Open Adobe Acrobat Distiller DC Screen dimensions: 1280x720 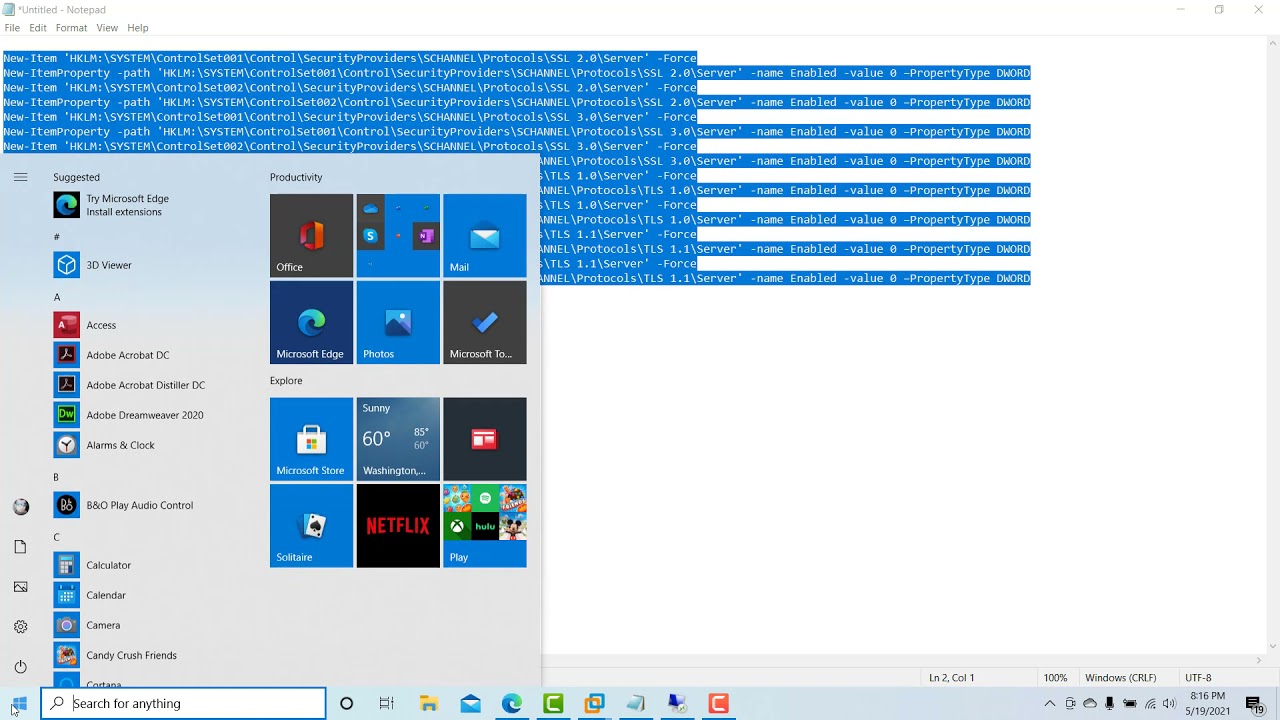[150, 385]
